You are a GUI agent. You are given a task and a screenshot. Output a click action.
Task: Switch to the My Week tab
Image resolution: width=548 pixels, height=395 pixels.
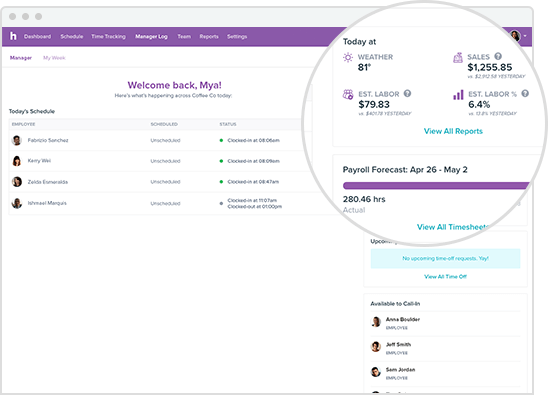(x=54, y=58)
